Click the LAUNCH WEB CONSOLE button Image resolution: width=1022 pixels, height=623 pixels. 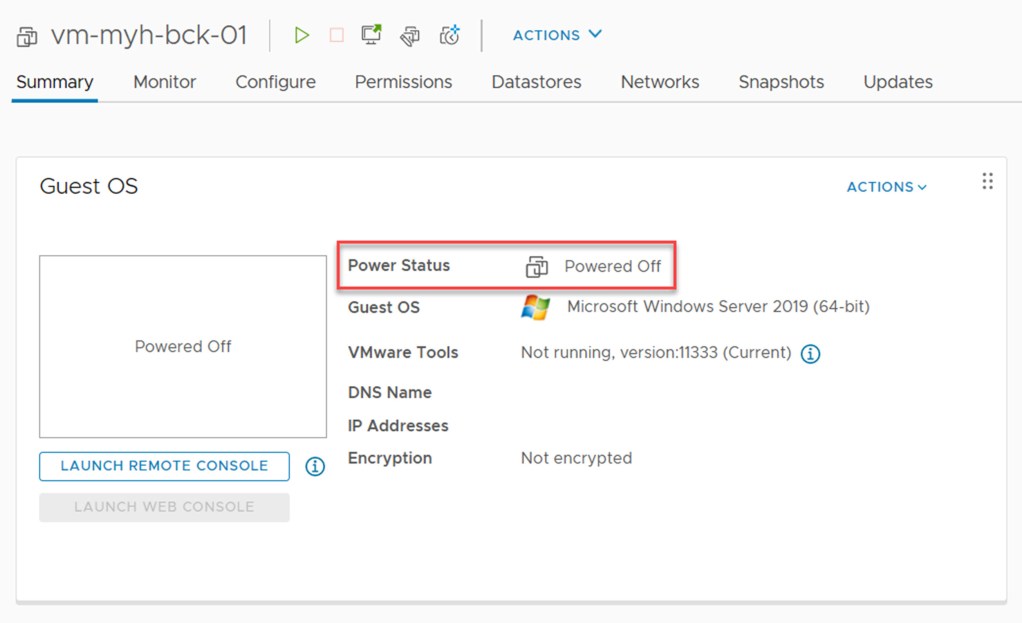pos(163,507)
